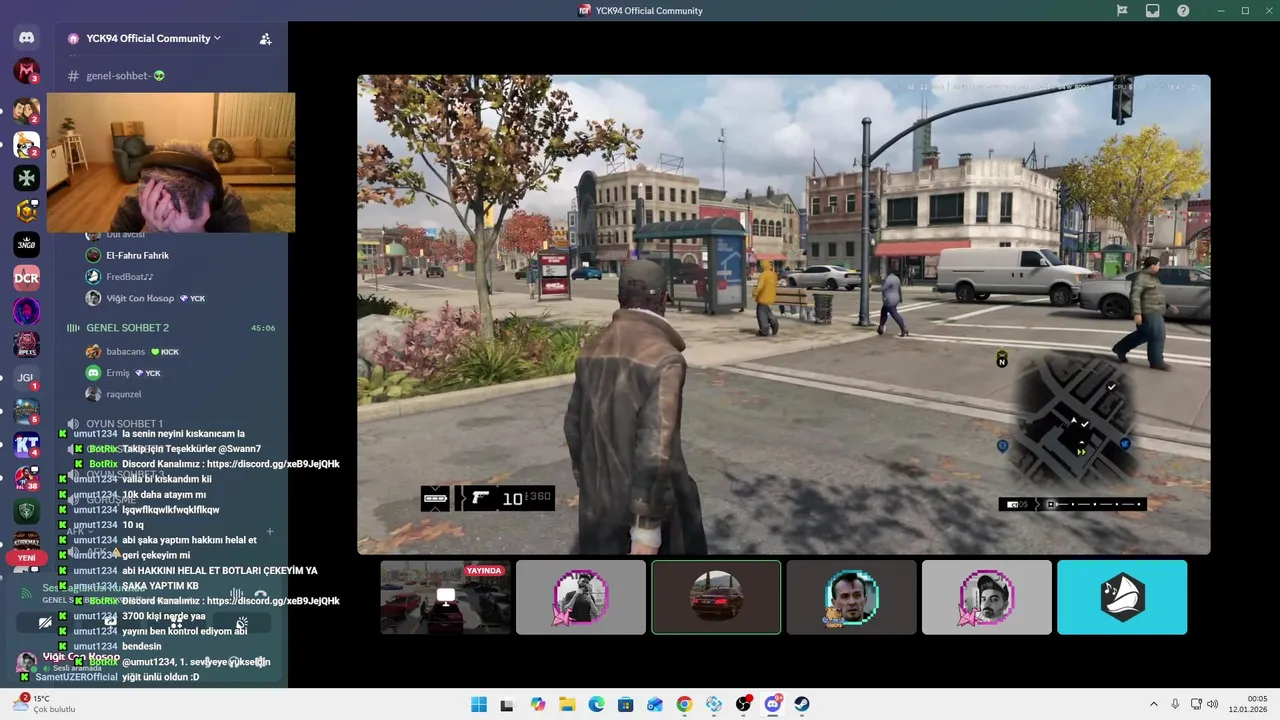Switch to Discord on the taskbar
The width and height of the screenshot is (1280, 720).
tap(773, 704)
